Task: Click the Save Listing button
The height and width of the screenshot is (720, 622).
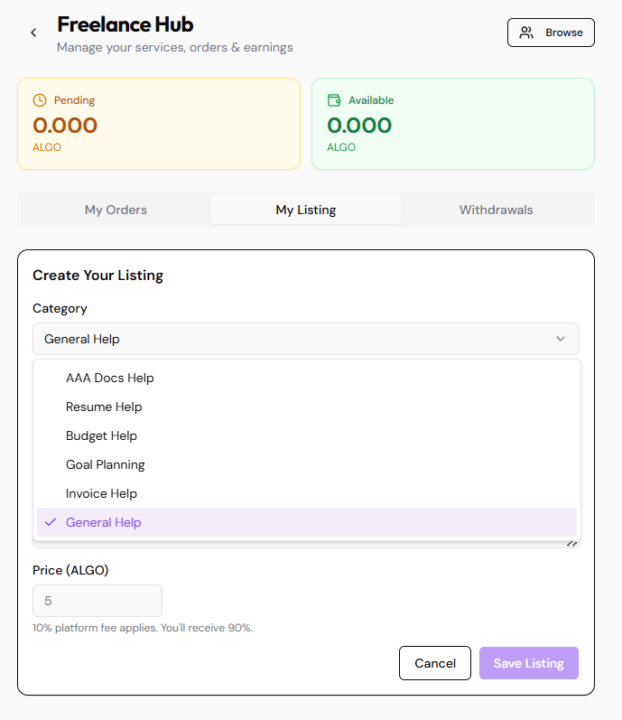Action: coord(529,663)
